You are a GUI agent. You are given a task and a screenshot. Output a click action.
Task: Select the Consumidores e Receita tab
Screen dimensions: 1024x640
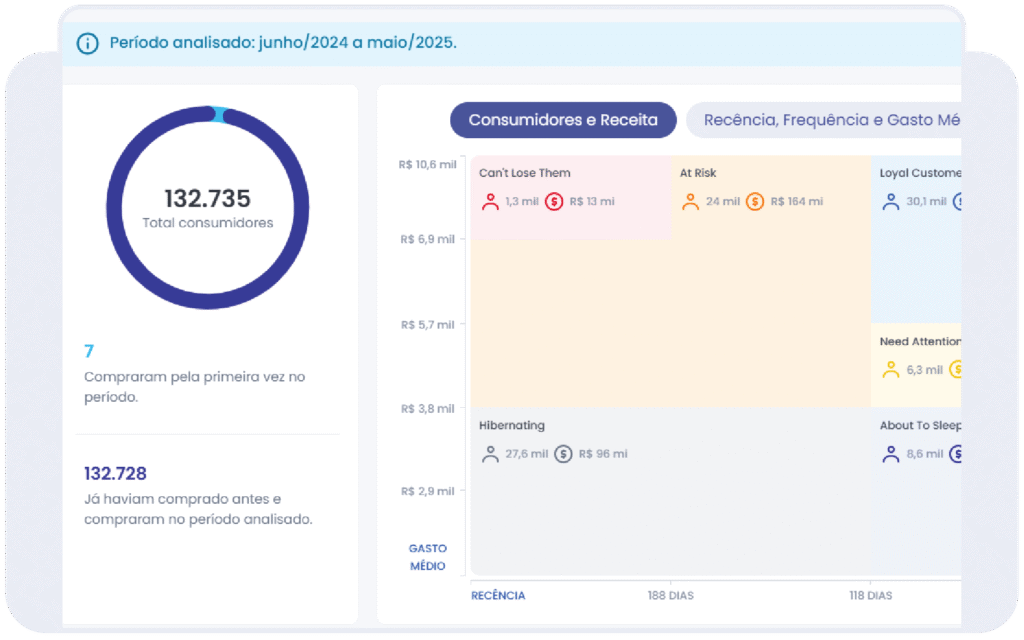[563, 120]
